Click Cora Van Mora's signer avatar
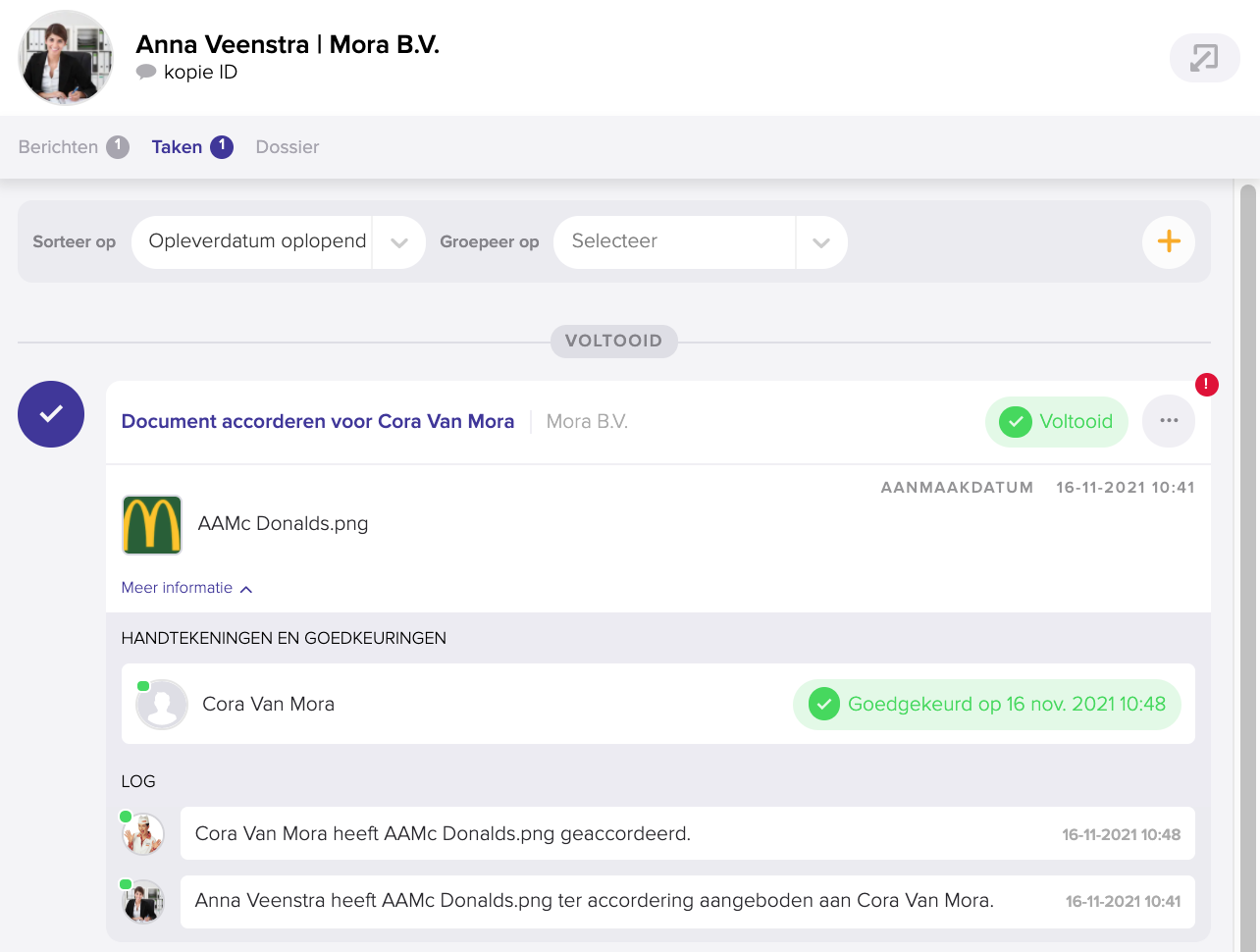Viewport: 1260px width, 952px height. point(162,704)
